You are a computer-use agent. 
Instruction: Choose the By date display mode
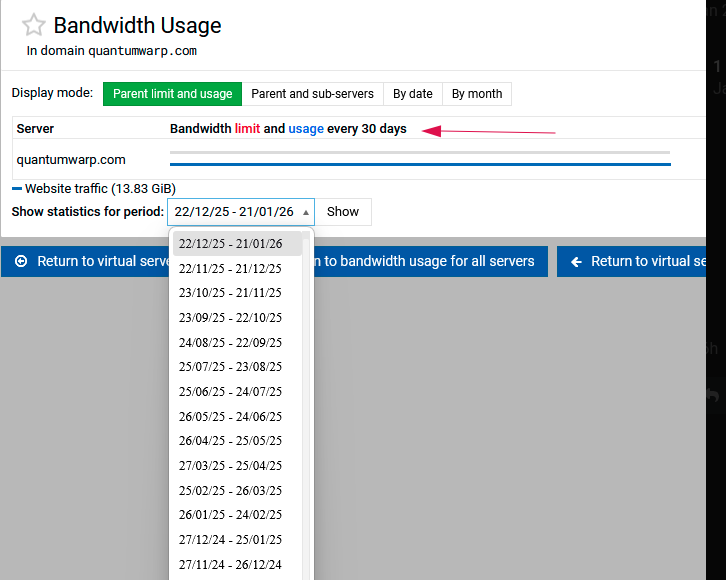[x=412, y=94]
